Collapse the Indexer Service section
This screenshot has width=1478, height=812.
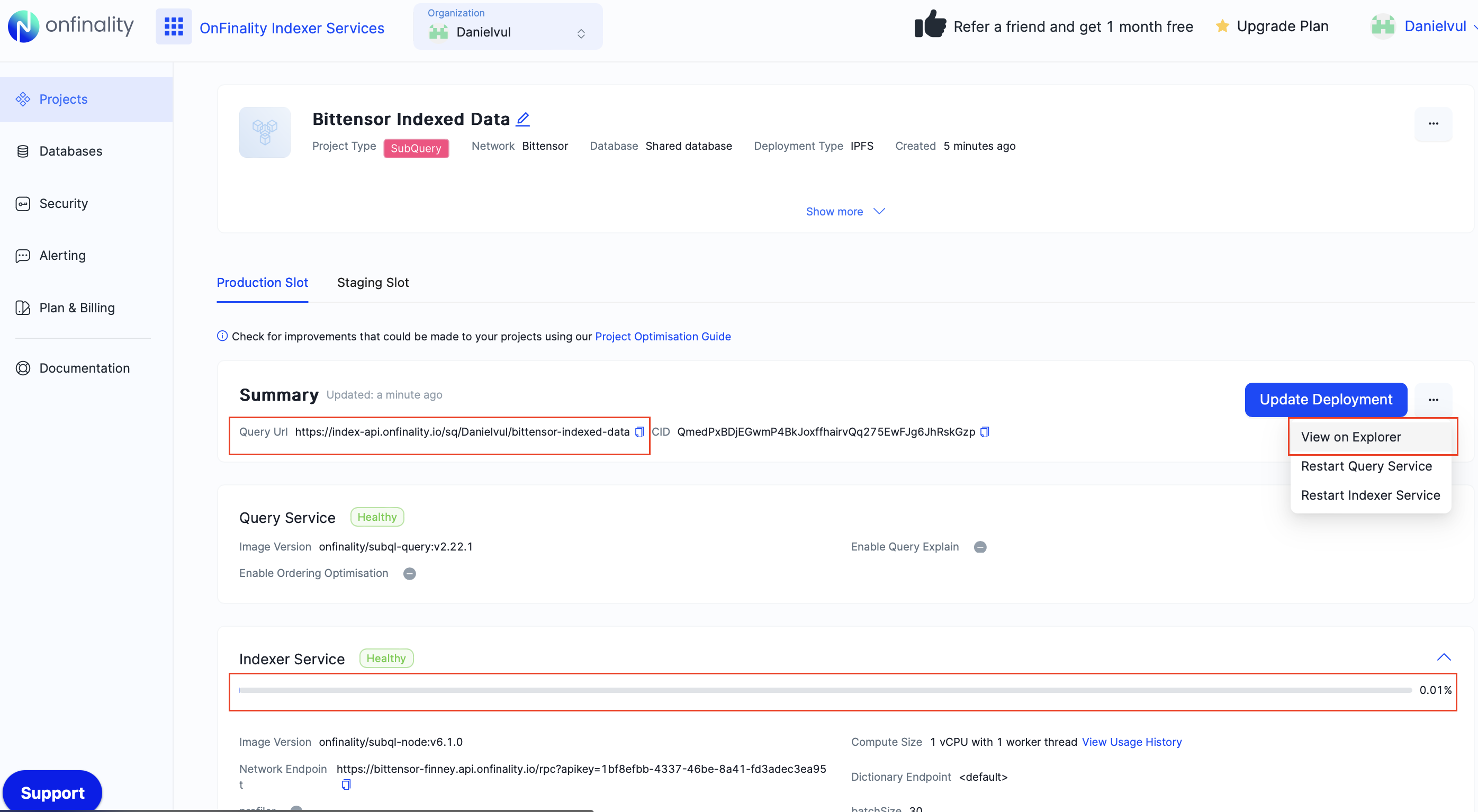coord(1444,657)
